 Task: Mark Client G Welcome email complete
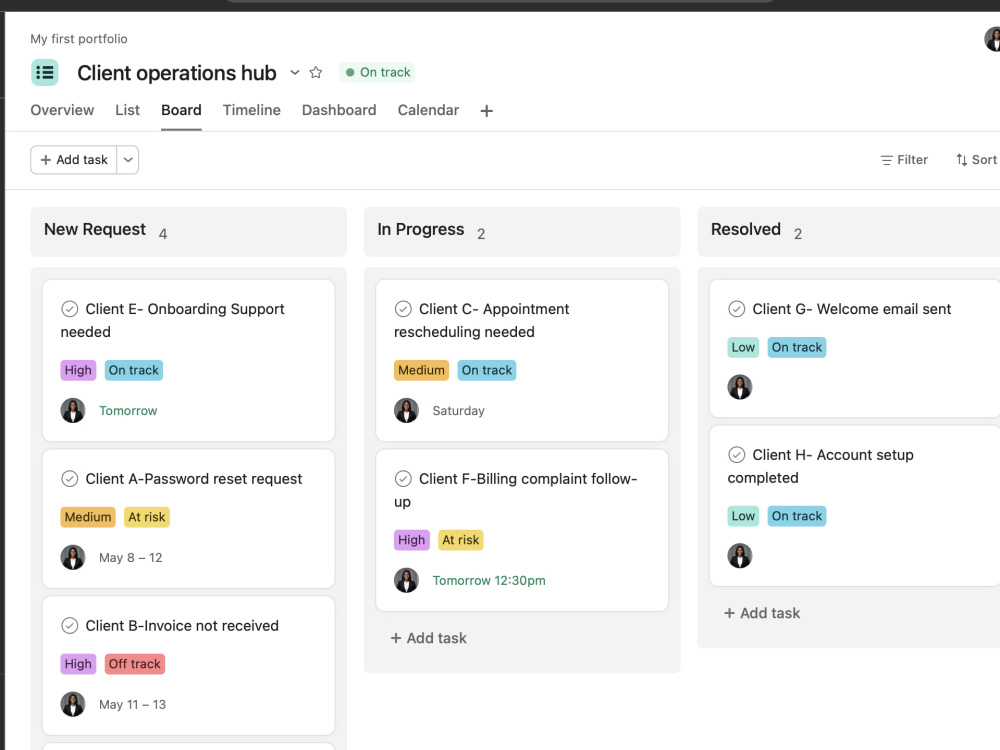coord(737,309)
